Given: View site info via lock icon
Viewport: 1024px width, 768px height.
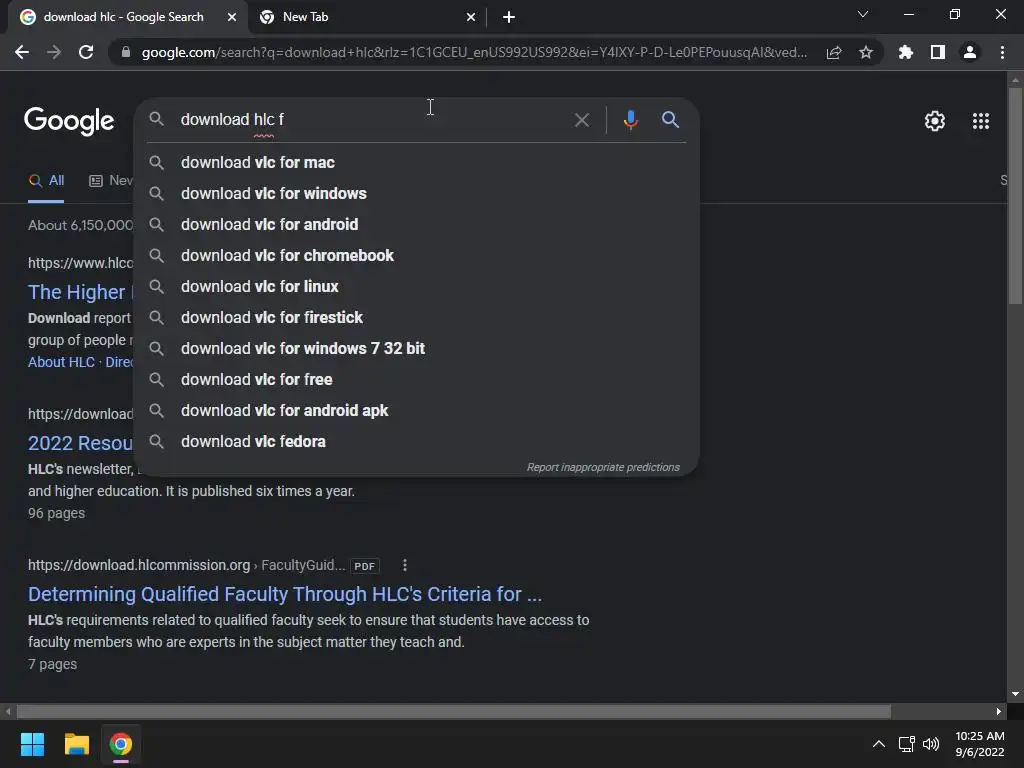Looking at the screenshot, I should [126, 52].
